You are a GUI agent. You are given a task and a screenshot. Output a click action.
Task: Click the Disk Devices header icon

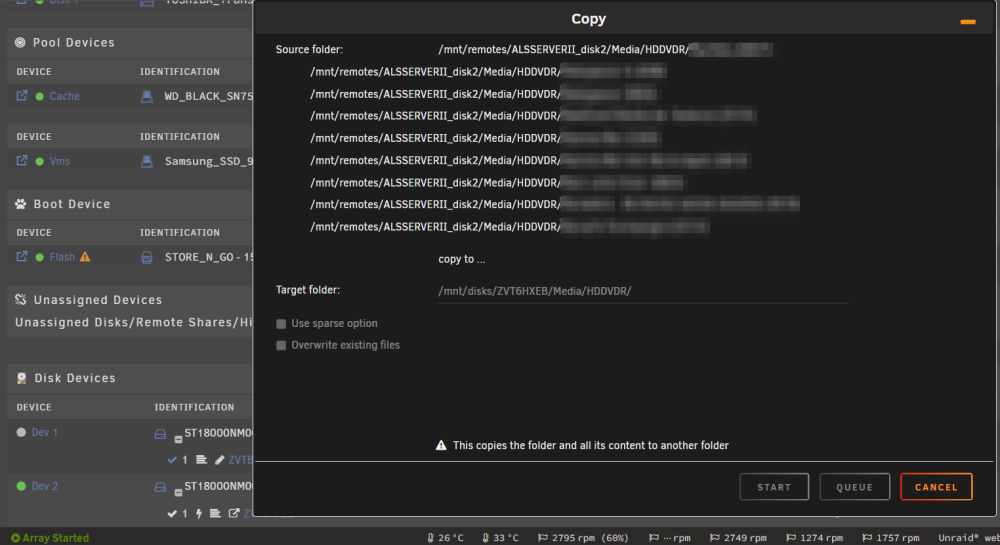(x=21, y=378)
